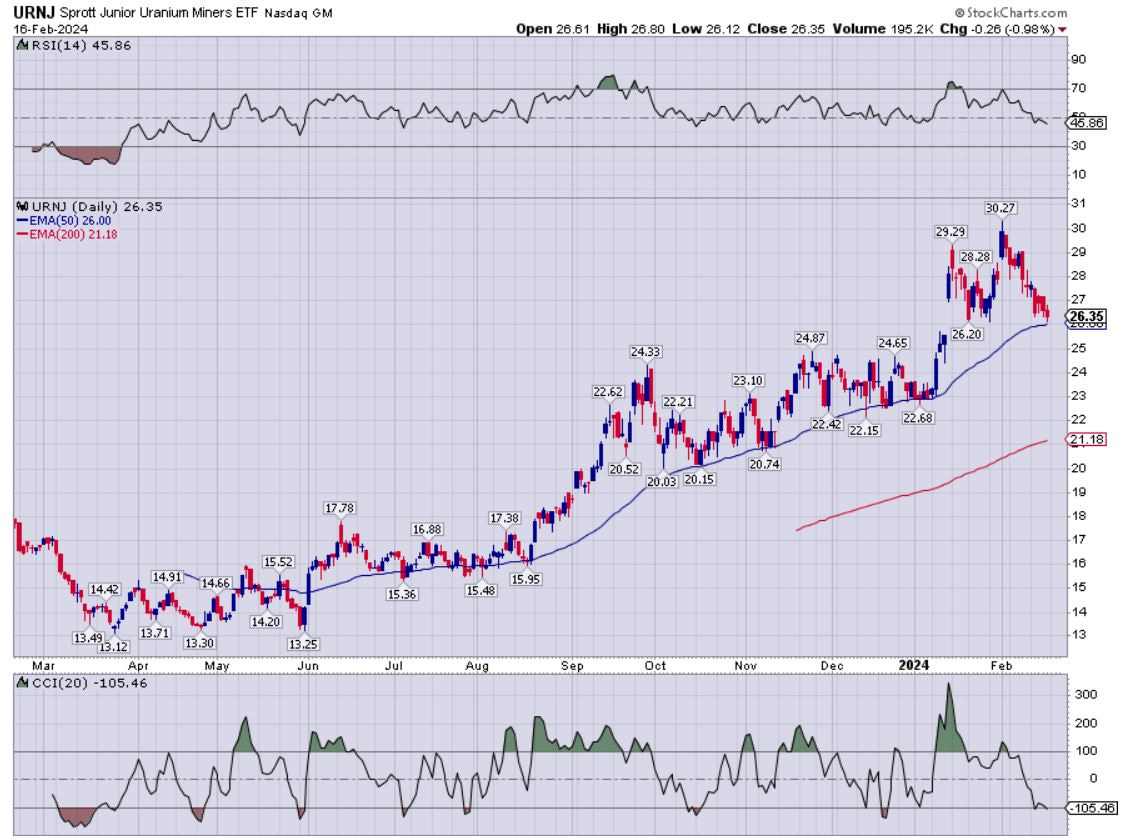This screenshot has width=1136, height=836.
Task: Click the 14.91 price label
Action: click(167, 577)
